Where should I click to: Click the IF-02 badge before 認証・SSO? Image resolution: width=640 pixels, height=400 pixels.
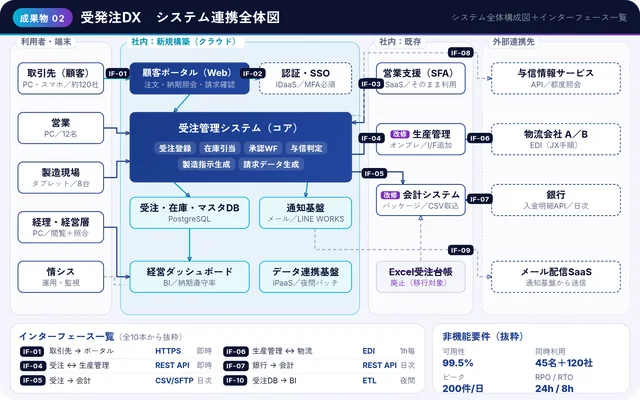(252, 73)
